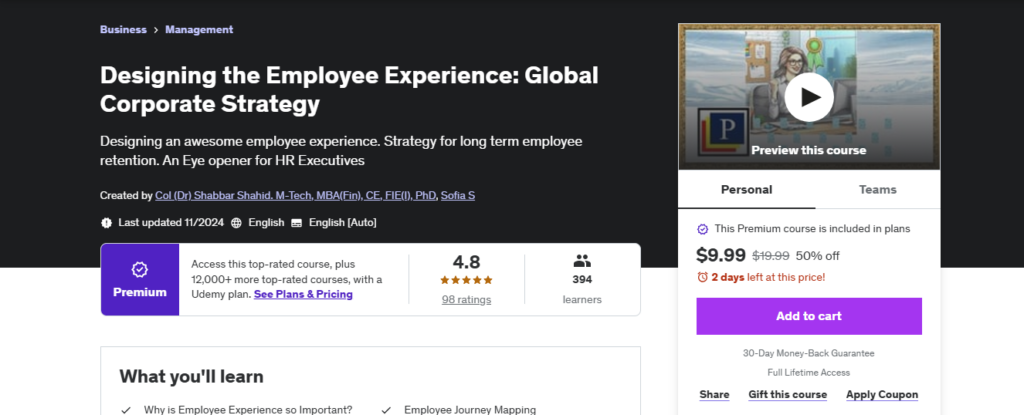Click the $19.99 original price
This screenshot has width=1024, height=415.
(x=771, y=256)
